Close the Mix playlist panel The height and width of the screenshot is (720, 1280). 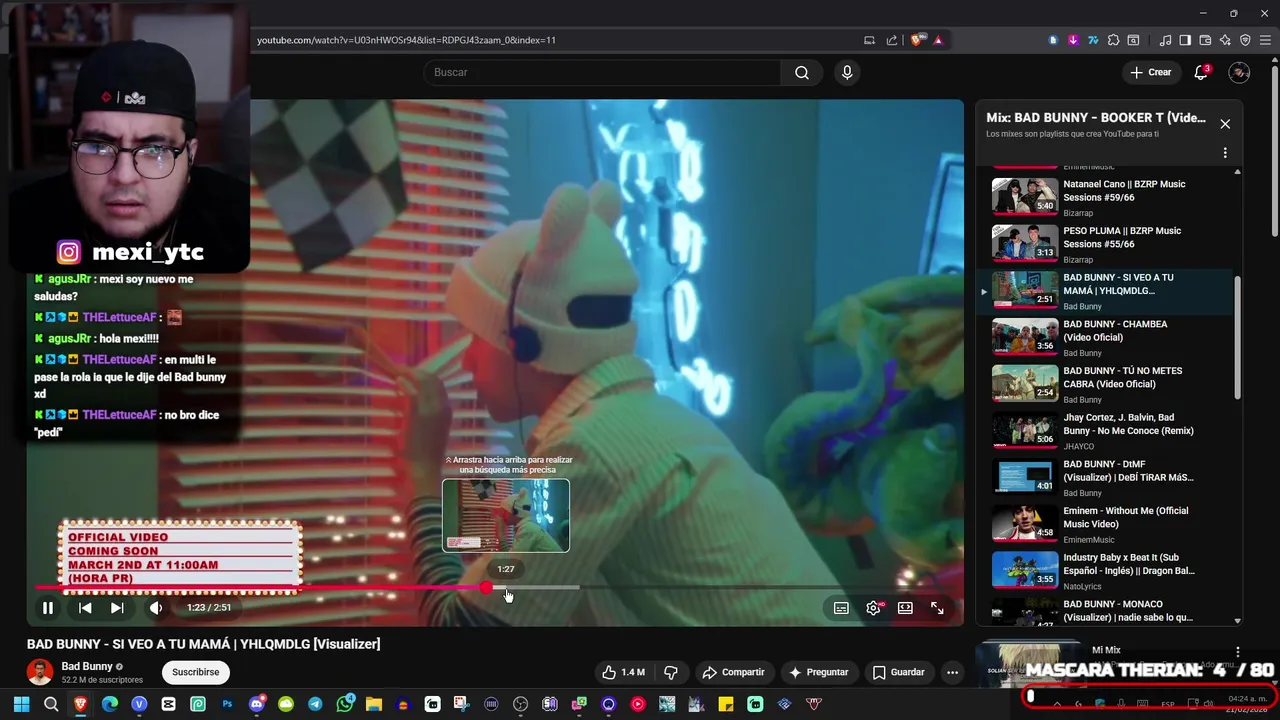1225,124
